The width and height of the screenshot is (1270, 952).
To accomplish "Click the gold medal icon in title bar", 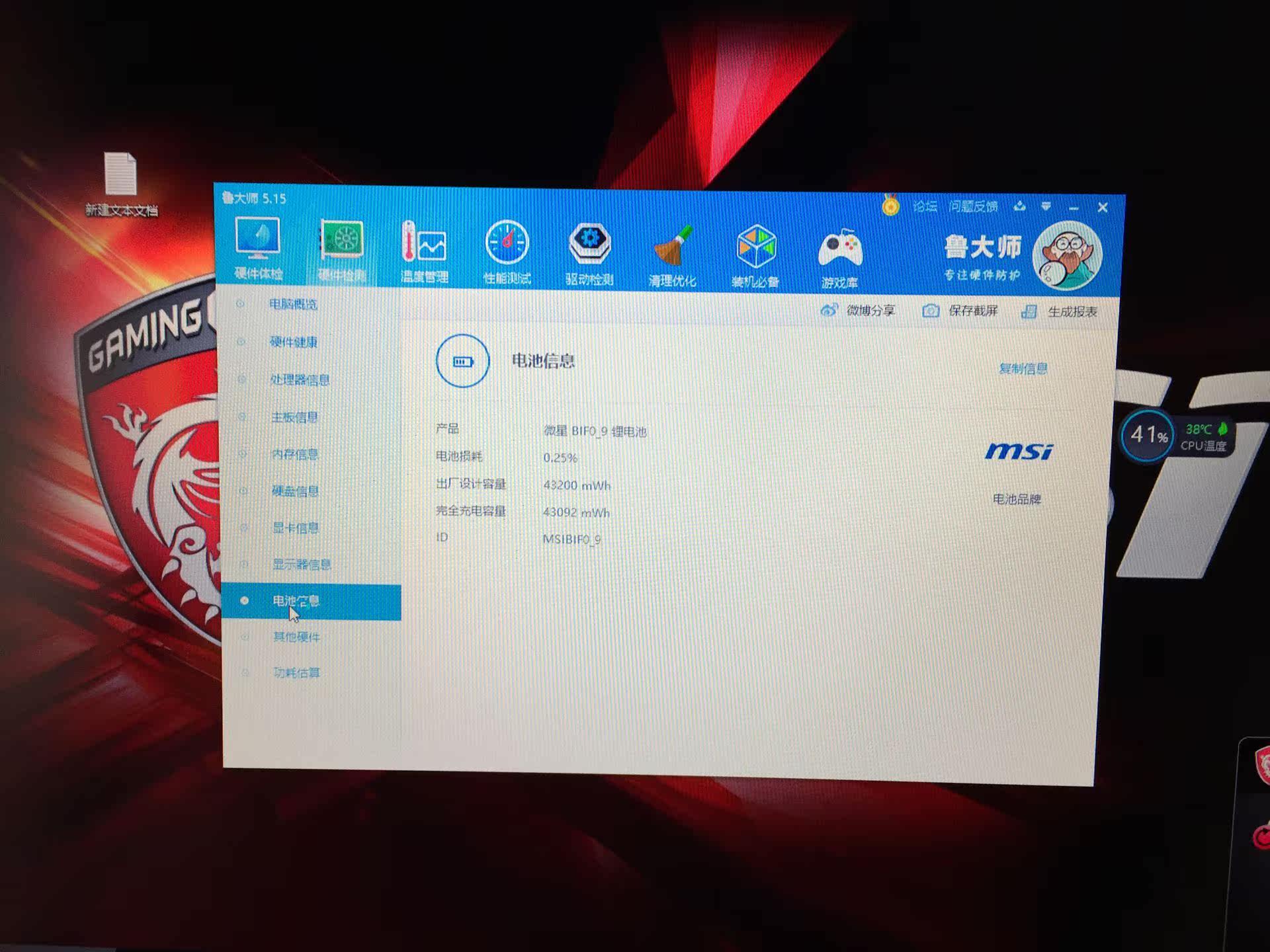I will click(x=890, y=206).
